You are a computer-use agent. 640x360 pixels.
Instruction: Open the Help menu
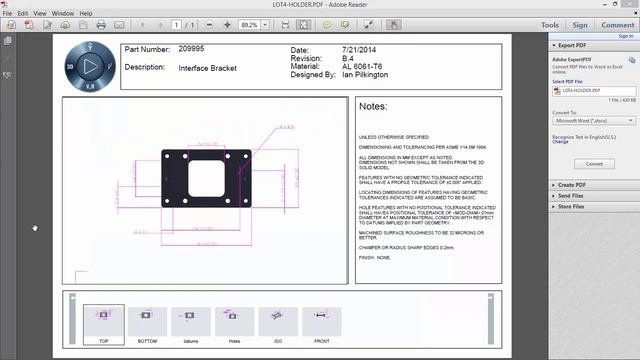(x=86, y=13)
